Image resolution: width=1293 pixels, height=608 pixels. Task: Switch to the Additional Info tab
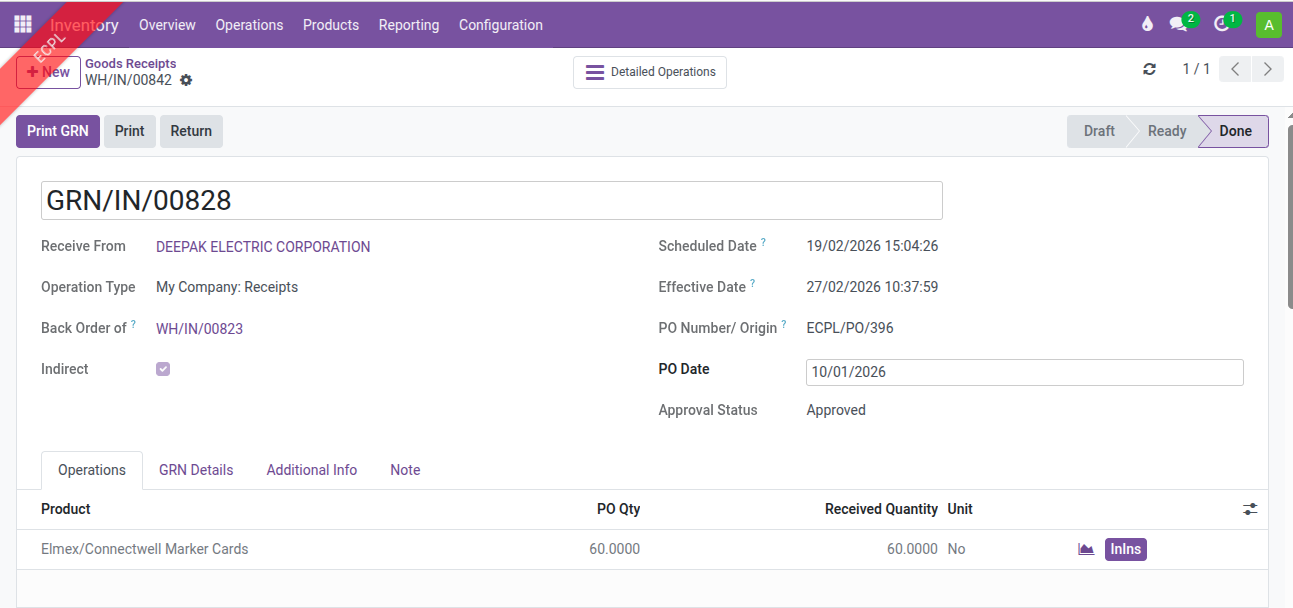coord(311,470)
